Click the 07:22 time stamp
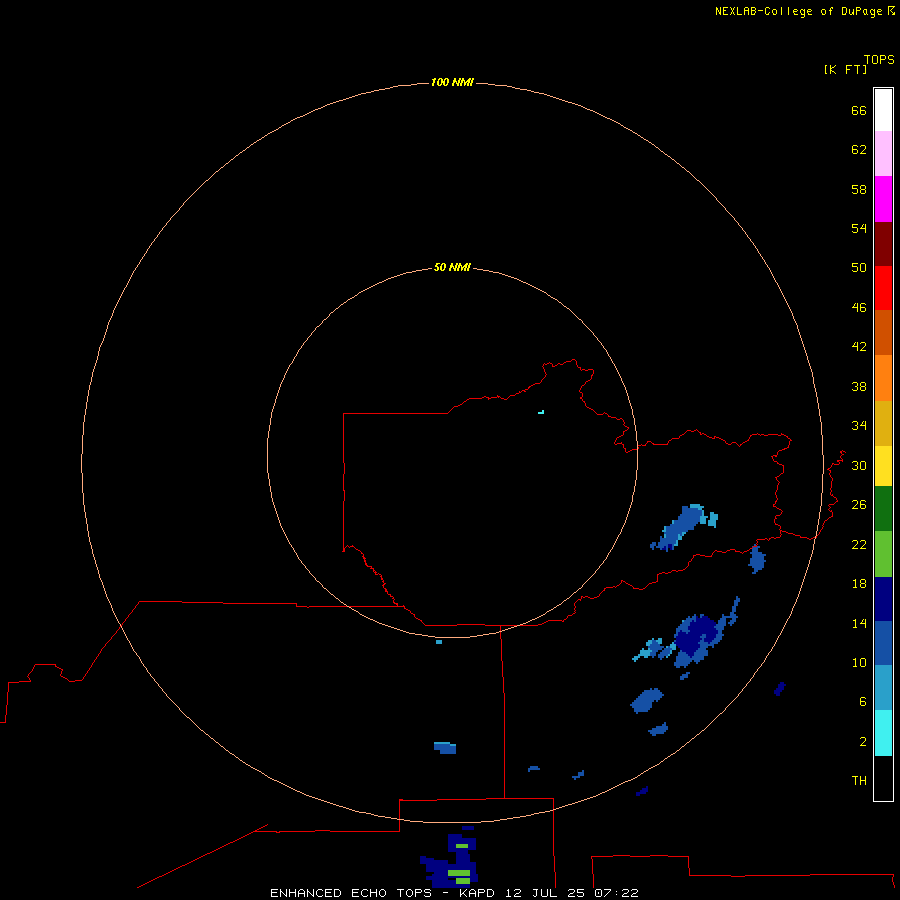Viewport: 900px width, 900px height. (616, 893)
